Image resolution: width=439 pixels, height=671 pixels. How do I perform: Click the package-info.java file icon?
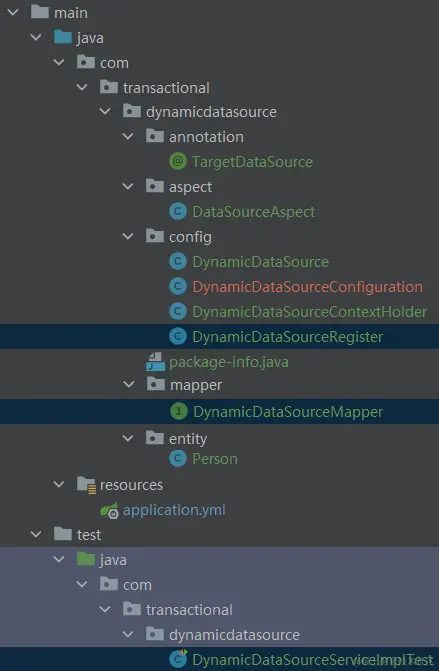(155, 362)
